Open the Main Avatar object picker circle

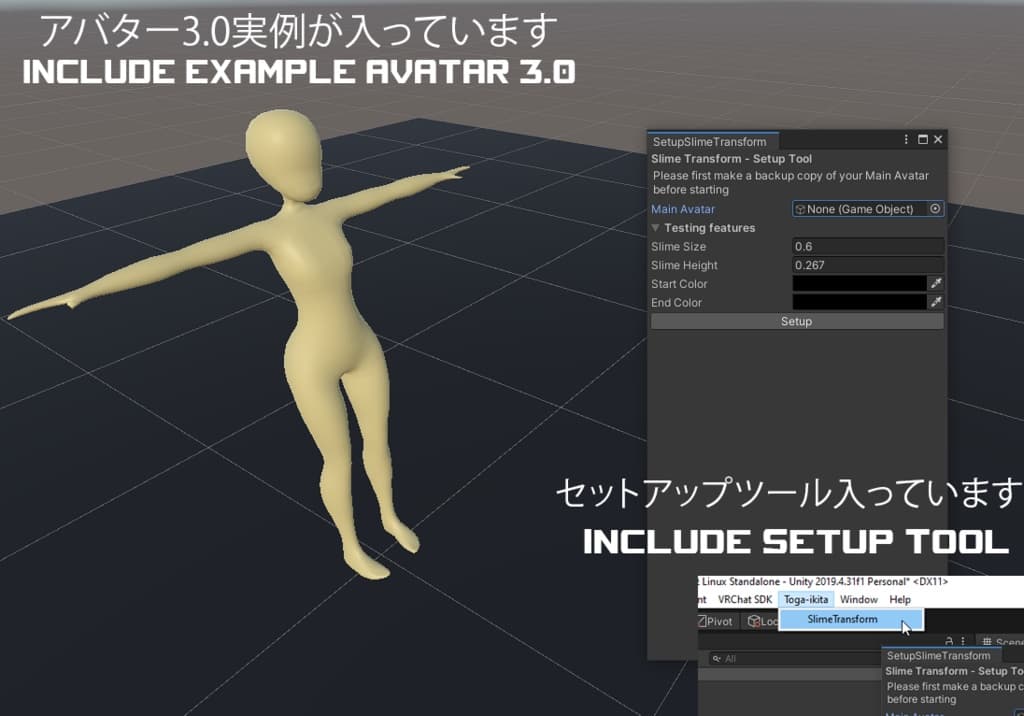(x=935, y=209)
